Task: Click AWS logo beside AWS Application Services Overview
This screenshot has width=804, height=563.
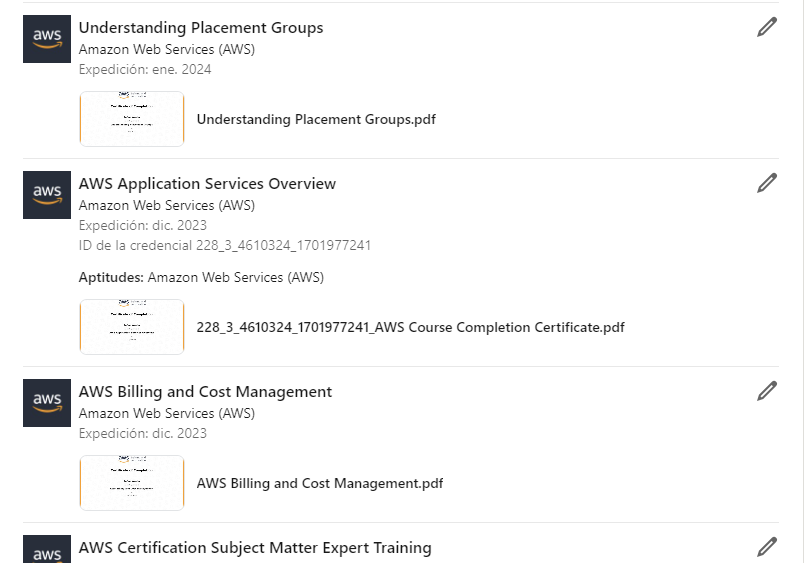Action: click(x=47, y=195)
